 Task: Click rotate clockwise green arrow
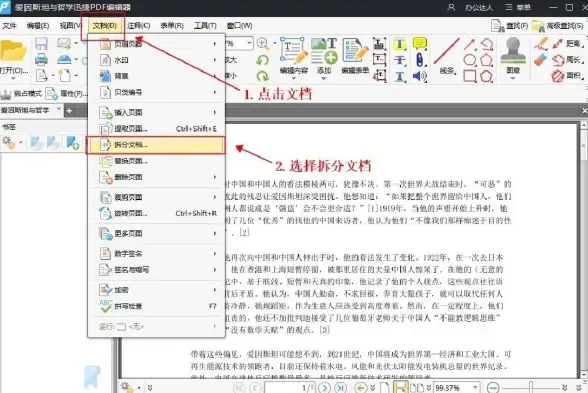[x=262, y=76]
